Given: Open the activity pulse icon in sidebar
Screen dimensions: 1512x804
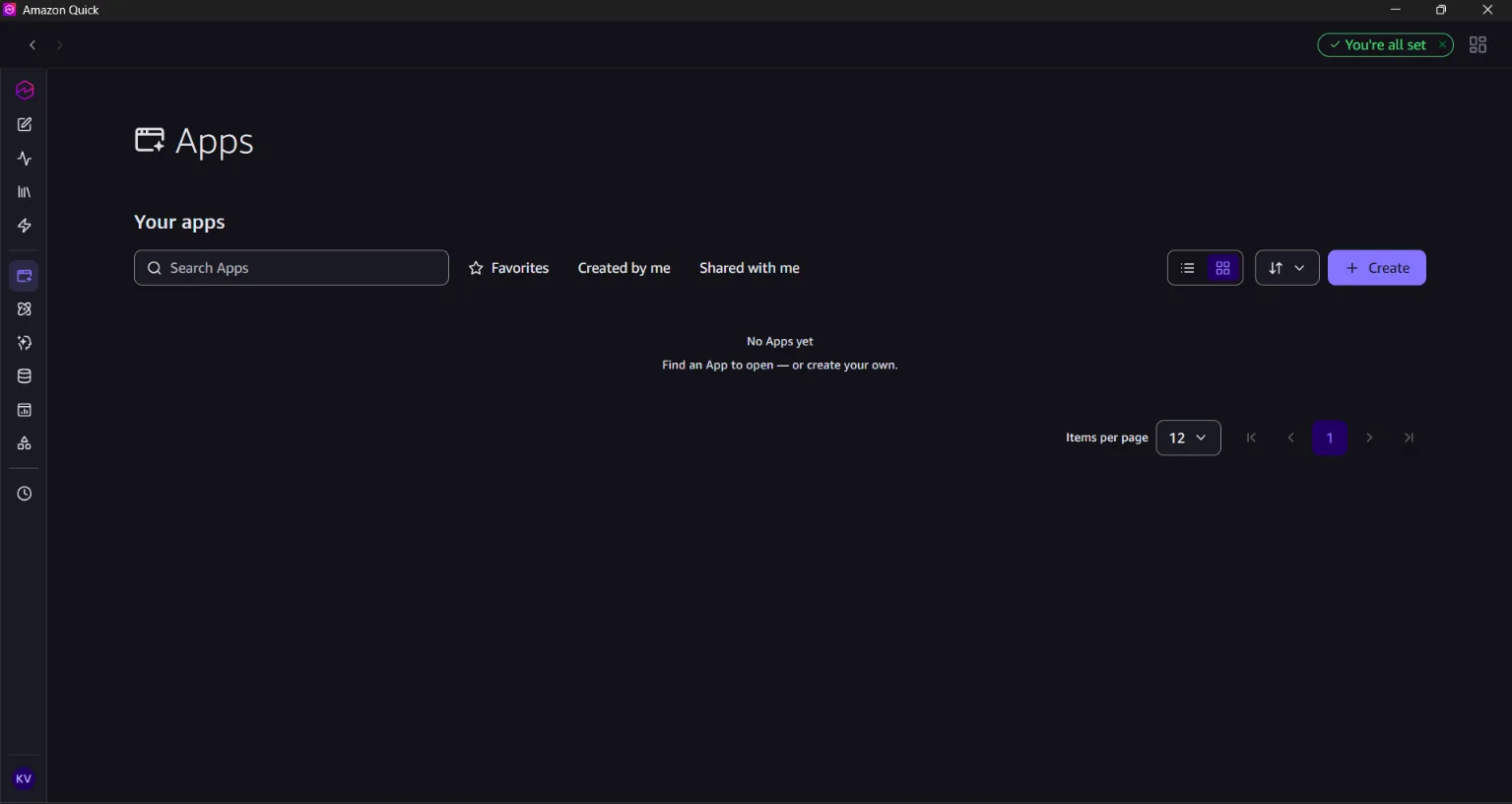Looking at the screenshot, I should click(x=25, y=159).
